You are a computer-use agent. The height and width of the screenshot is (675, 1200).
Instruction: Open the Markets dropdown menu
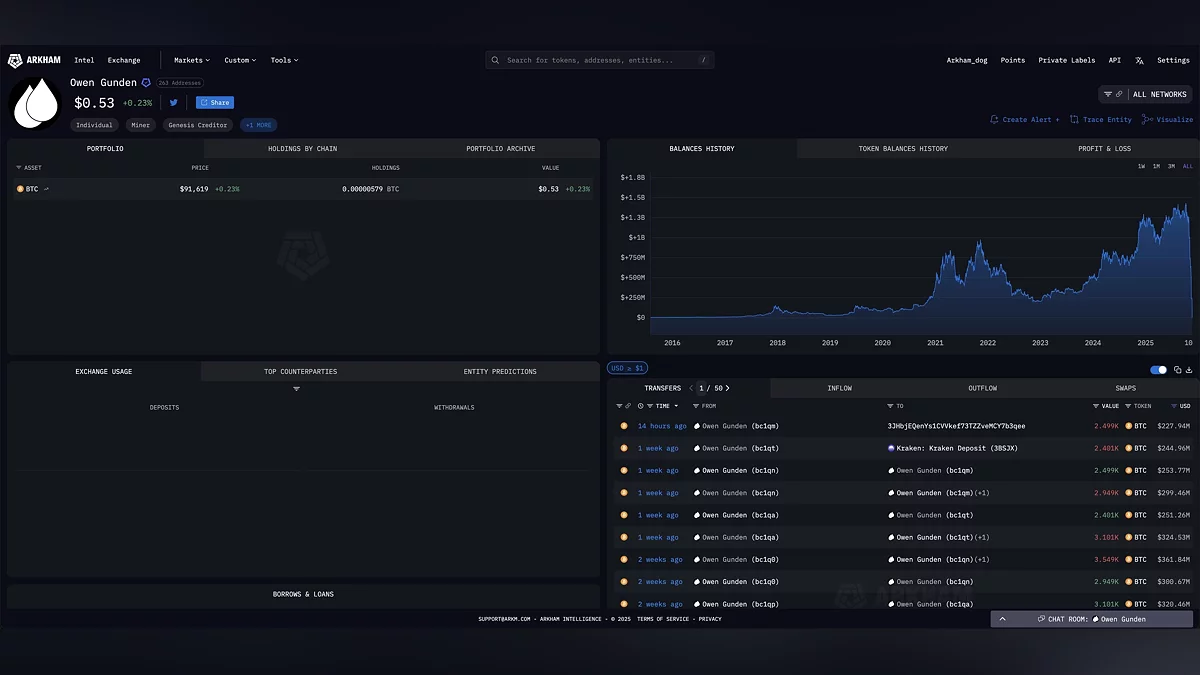tap(192, 60)
